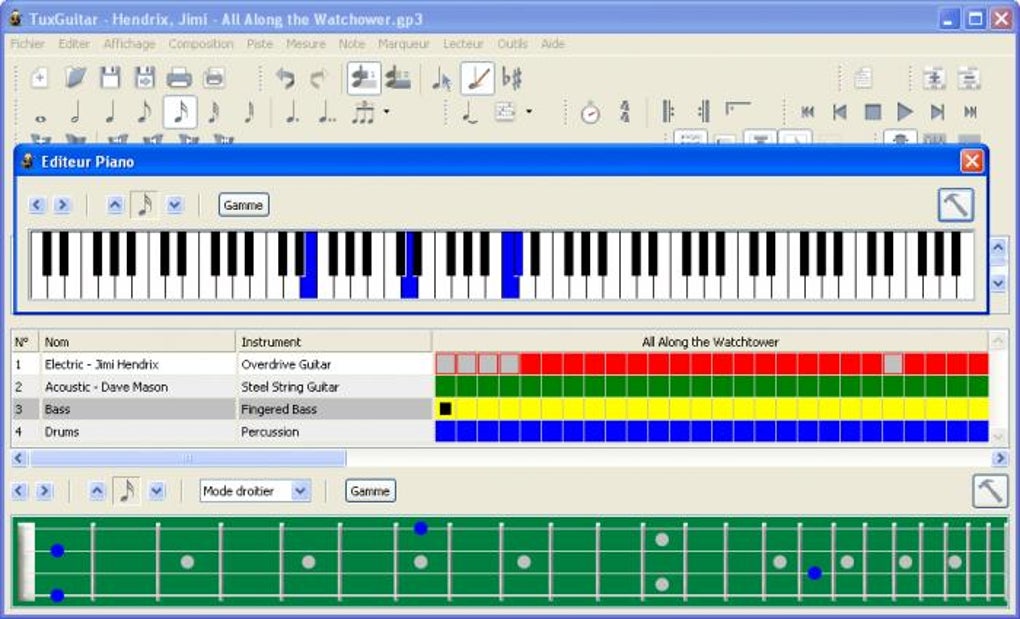Go to next measure
The image size is (1020, 619).
pyautogui.click(x=937, y=112)
